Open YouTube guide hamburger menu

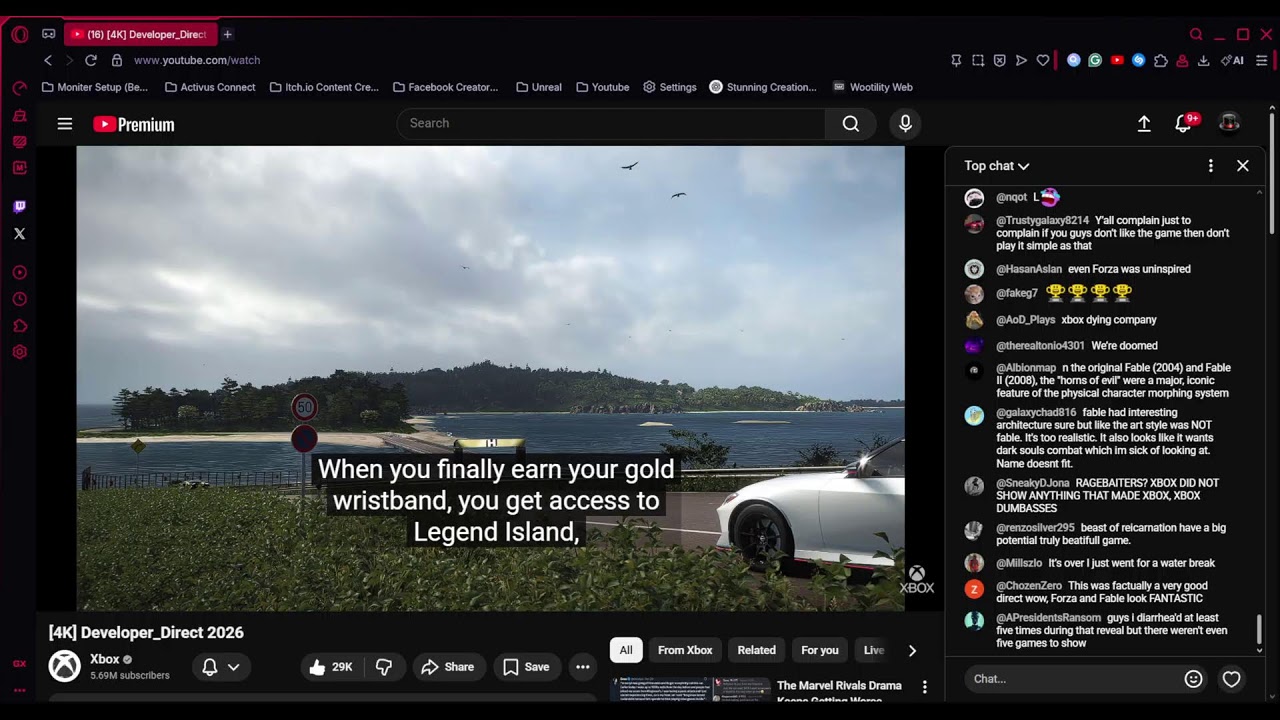point(65,124)
